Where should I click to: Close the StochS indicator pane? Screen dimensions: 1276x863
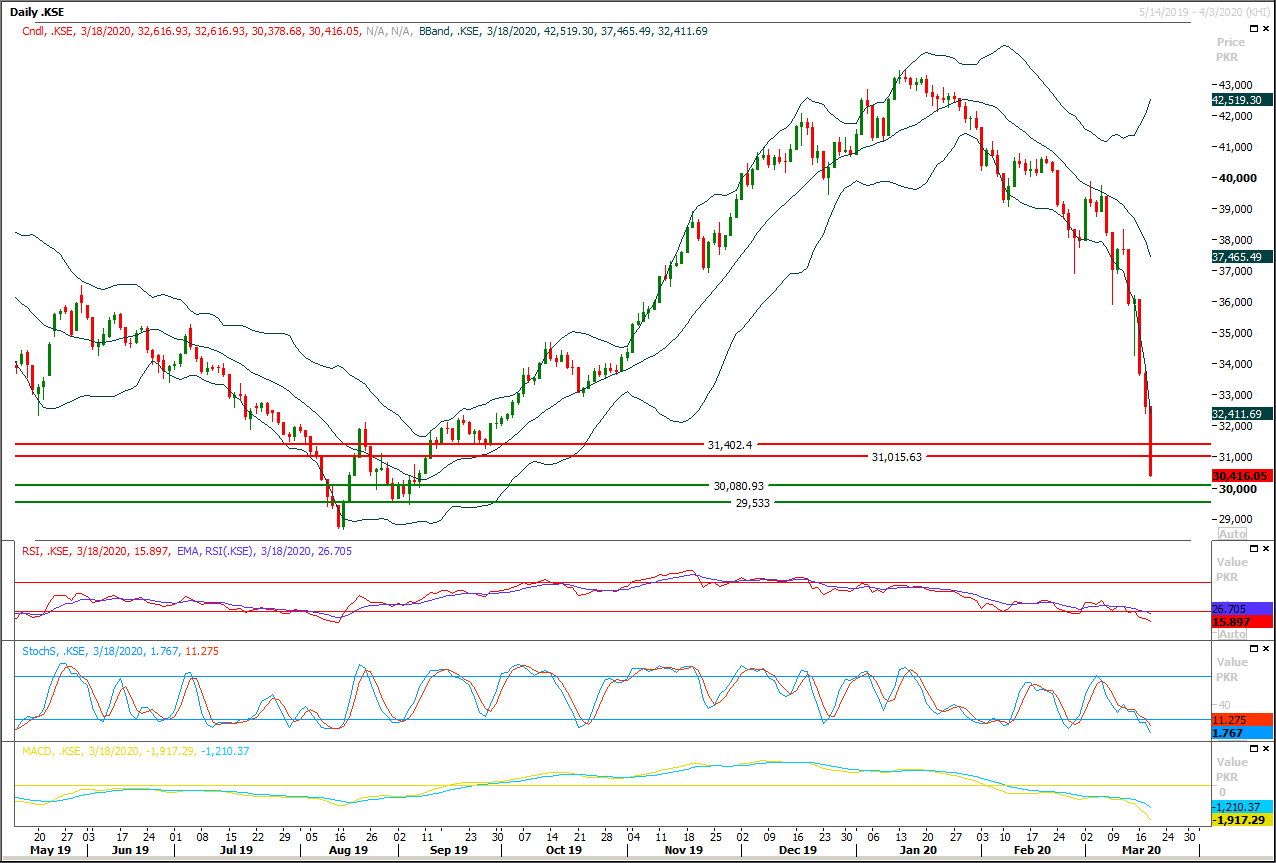1265,649
